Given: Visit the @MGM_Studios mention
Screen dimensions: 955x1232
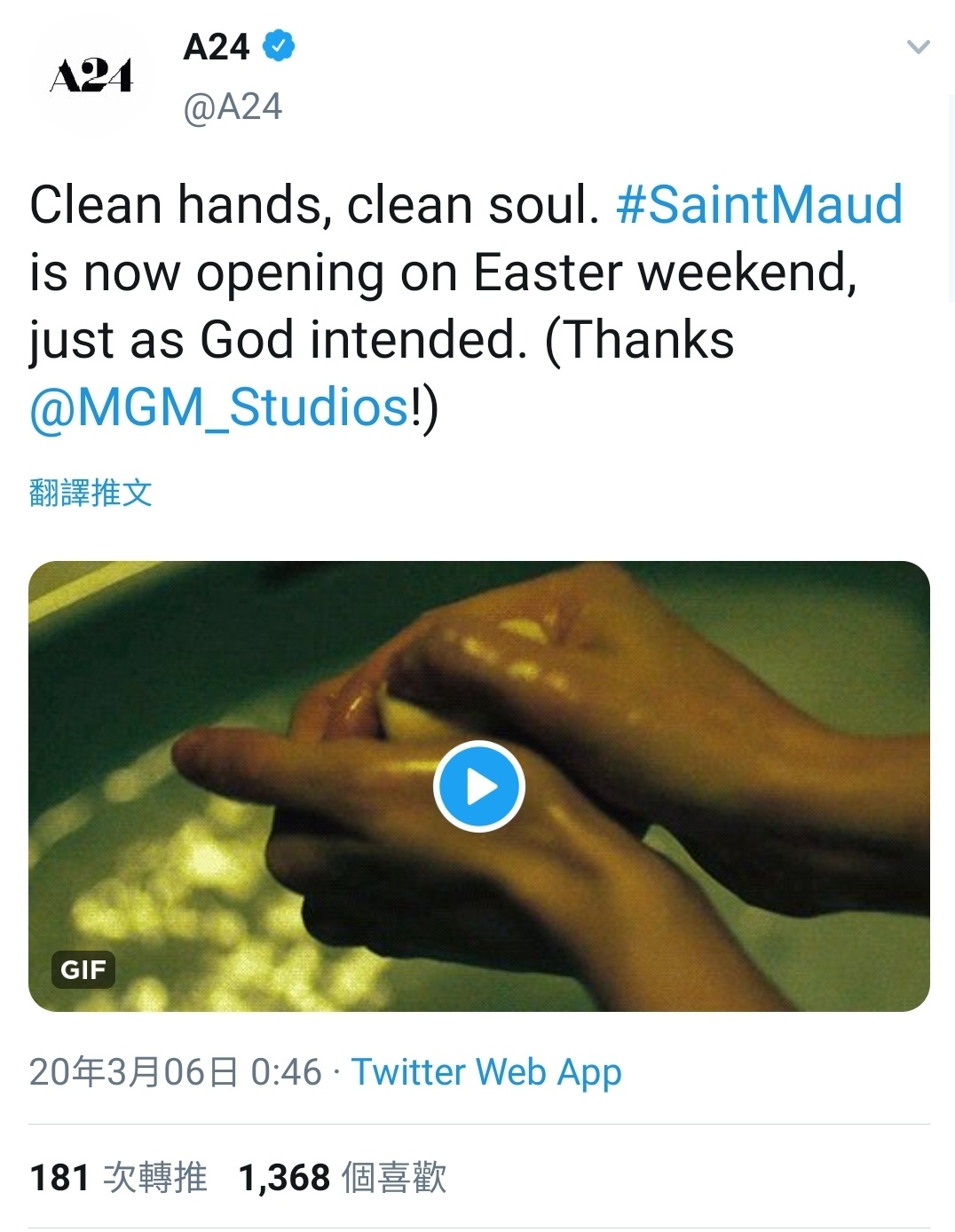Looking at the screenshot, I should 220,407.
